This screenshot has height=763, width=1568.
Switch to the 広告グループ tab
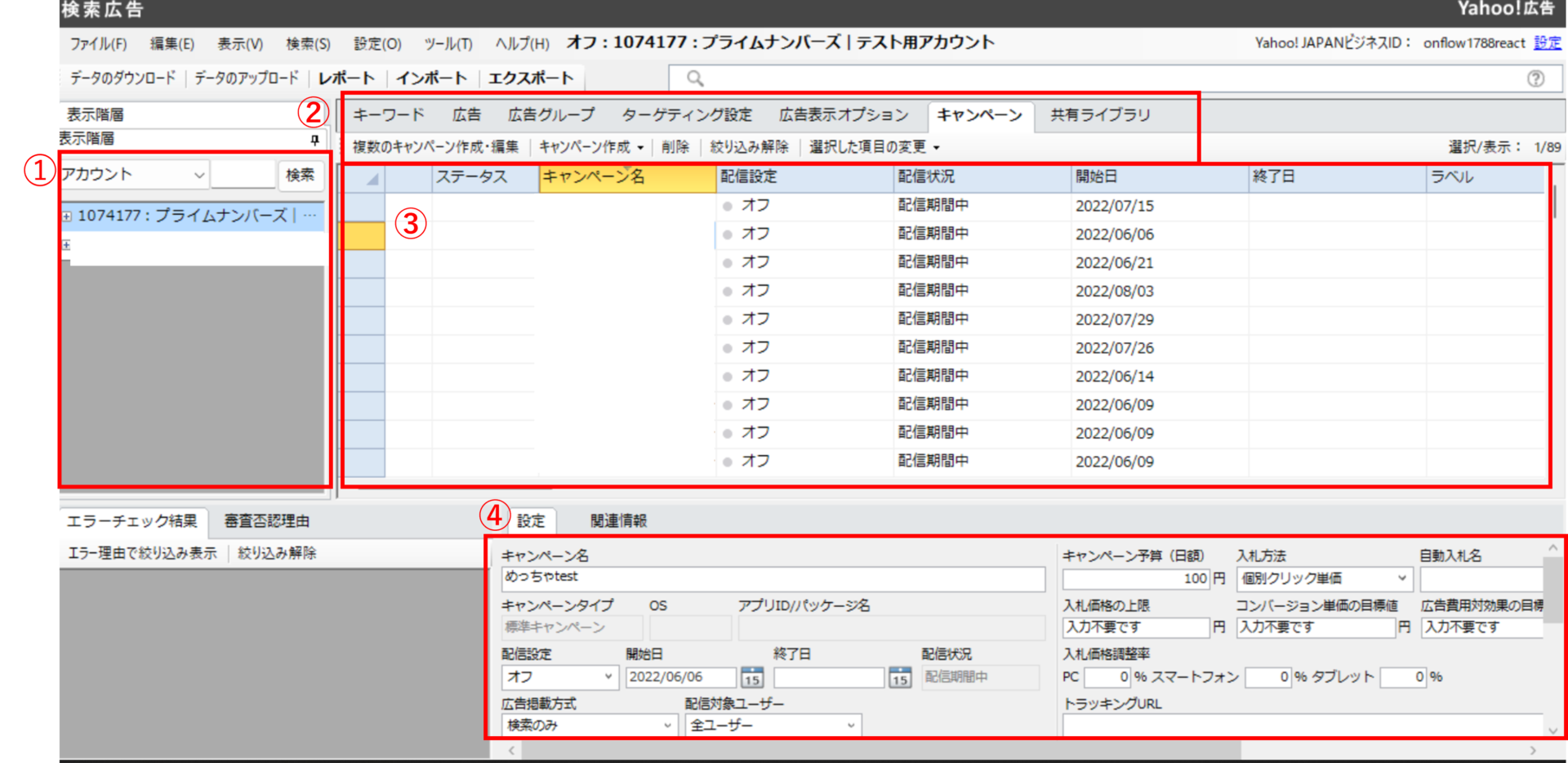point(551,115)
